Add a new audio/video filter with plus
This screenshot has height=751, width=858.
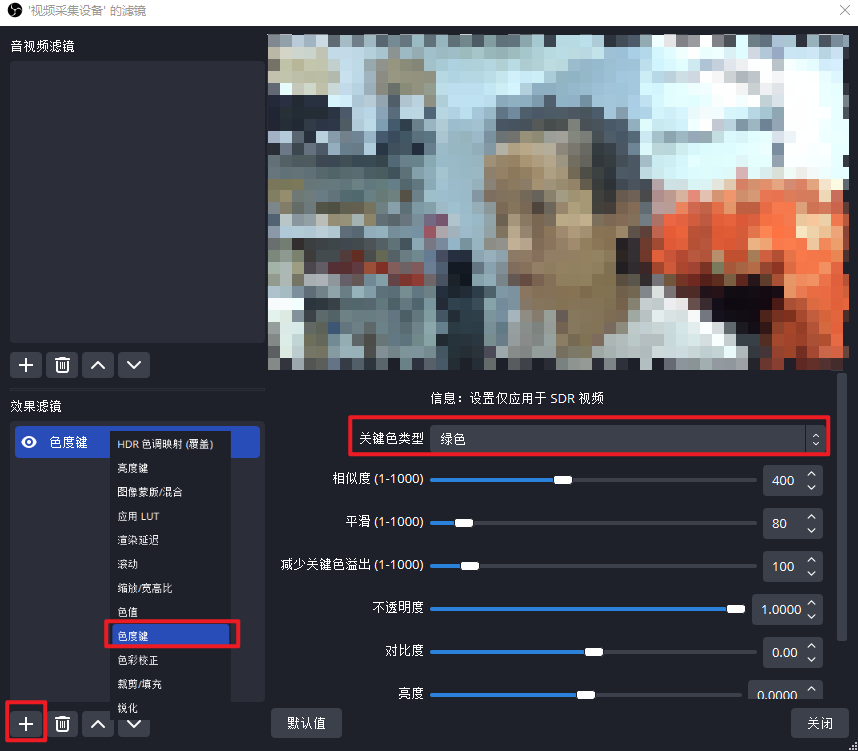[x=26, y=365]
